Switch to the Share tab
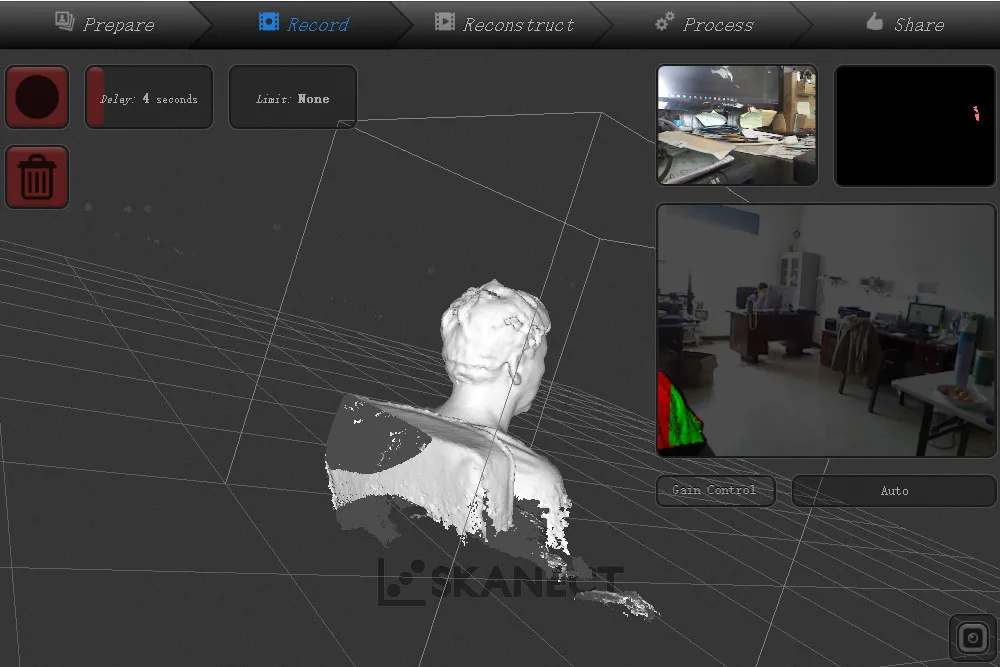 [905, 24]
